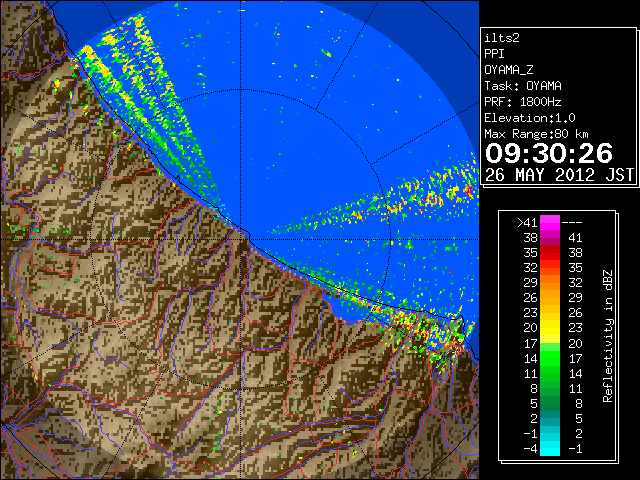Click the '---' legend upper bound

572,223
